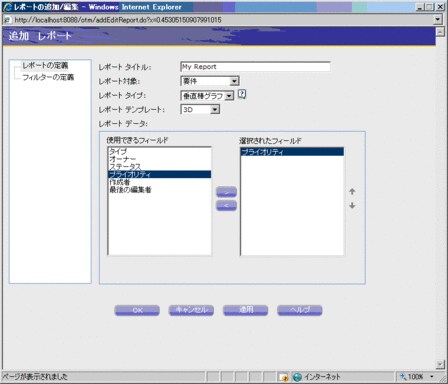Open the address bar dropdown arrow
This screenshot has height=384, width=448.
(x=438, y=20)
